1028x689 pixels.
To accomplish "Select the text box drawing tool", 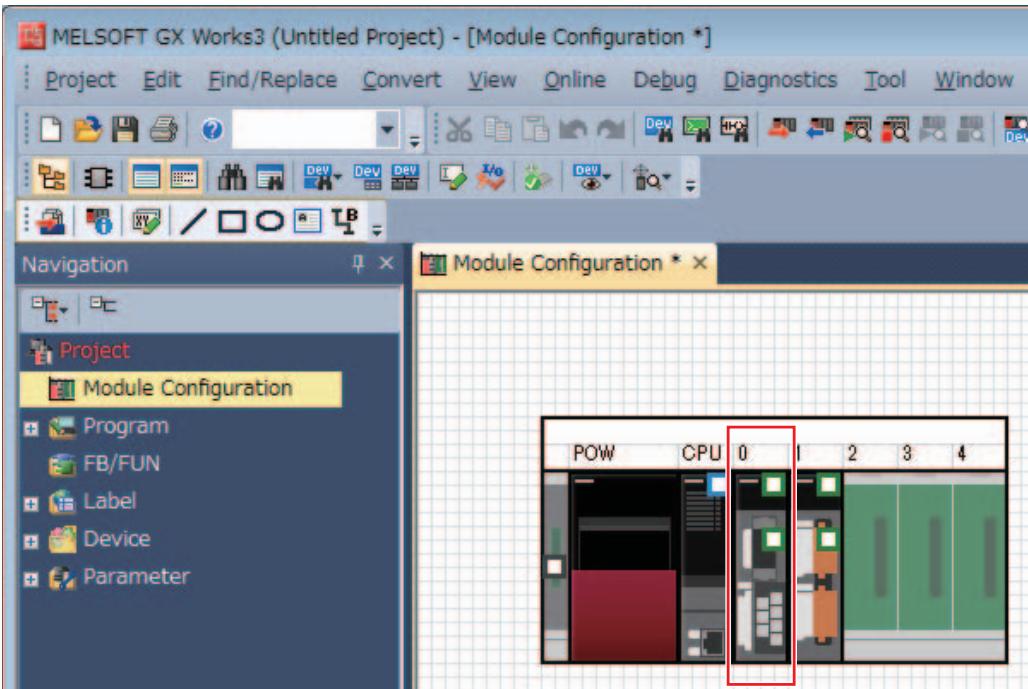I will coord(307,221).
